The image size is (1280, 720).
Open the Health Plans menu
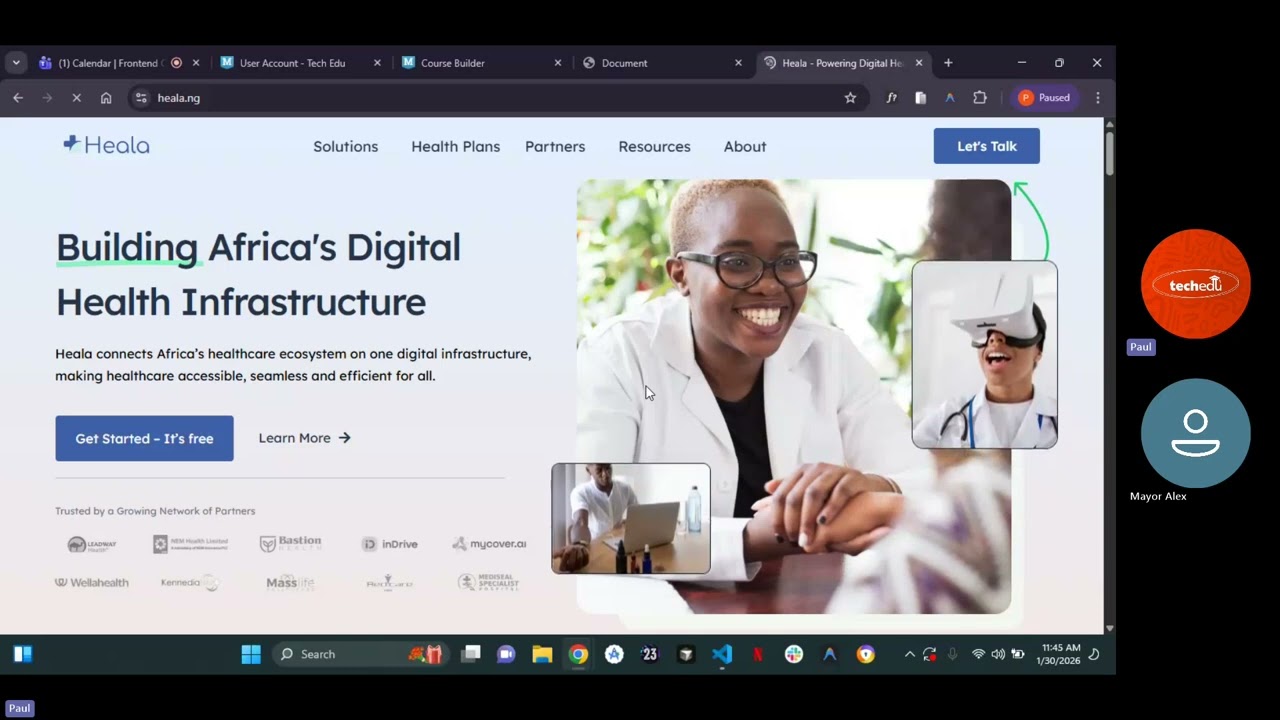(x=456, y=146)
